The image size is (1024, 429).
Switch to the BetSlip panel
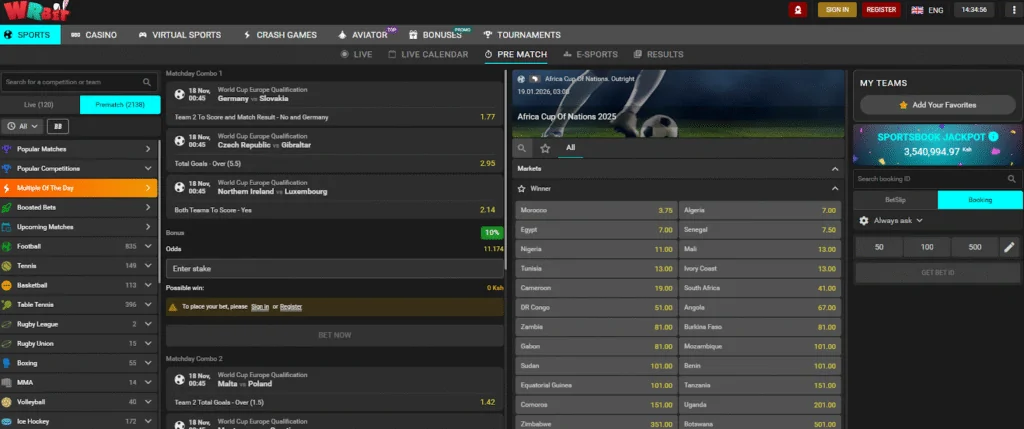895,200
